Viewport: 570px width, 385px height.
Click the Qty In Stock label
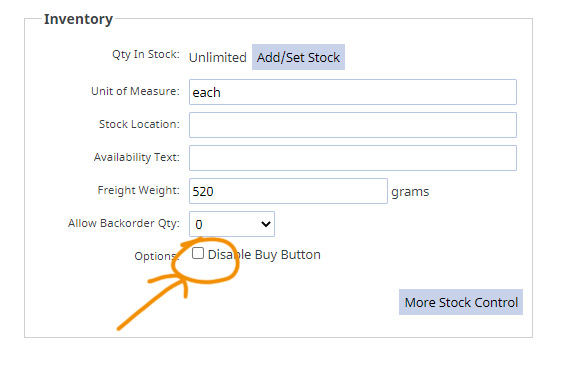click(x=146, y=55)
